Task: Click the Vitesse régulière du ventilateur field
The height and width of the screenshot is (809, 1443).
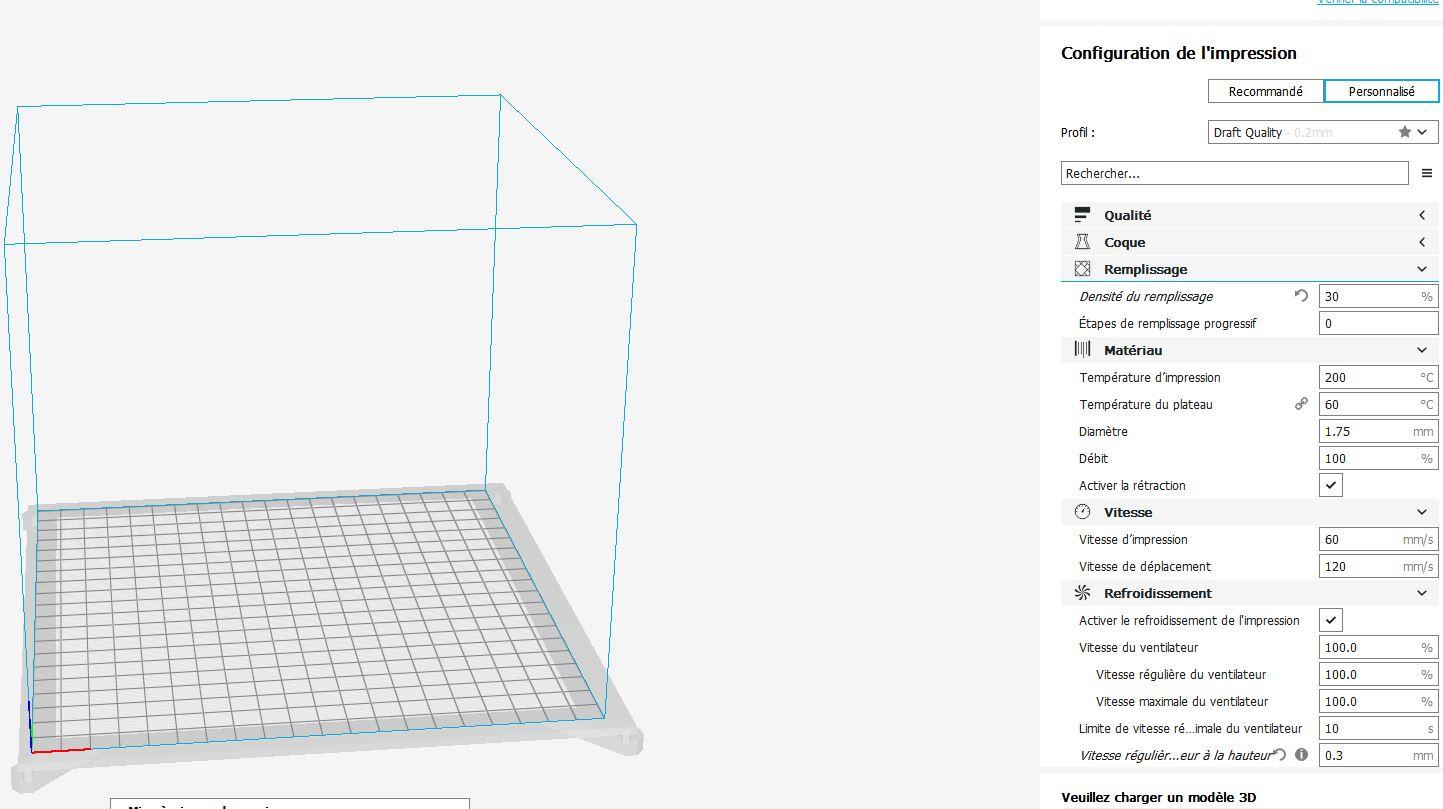Action: [x=1379, y=674]
